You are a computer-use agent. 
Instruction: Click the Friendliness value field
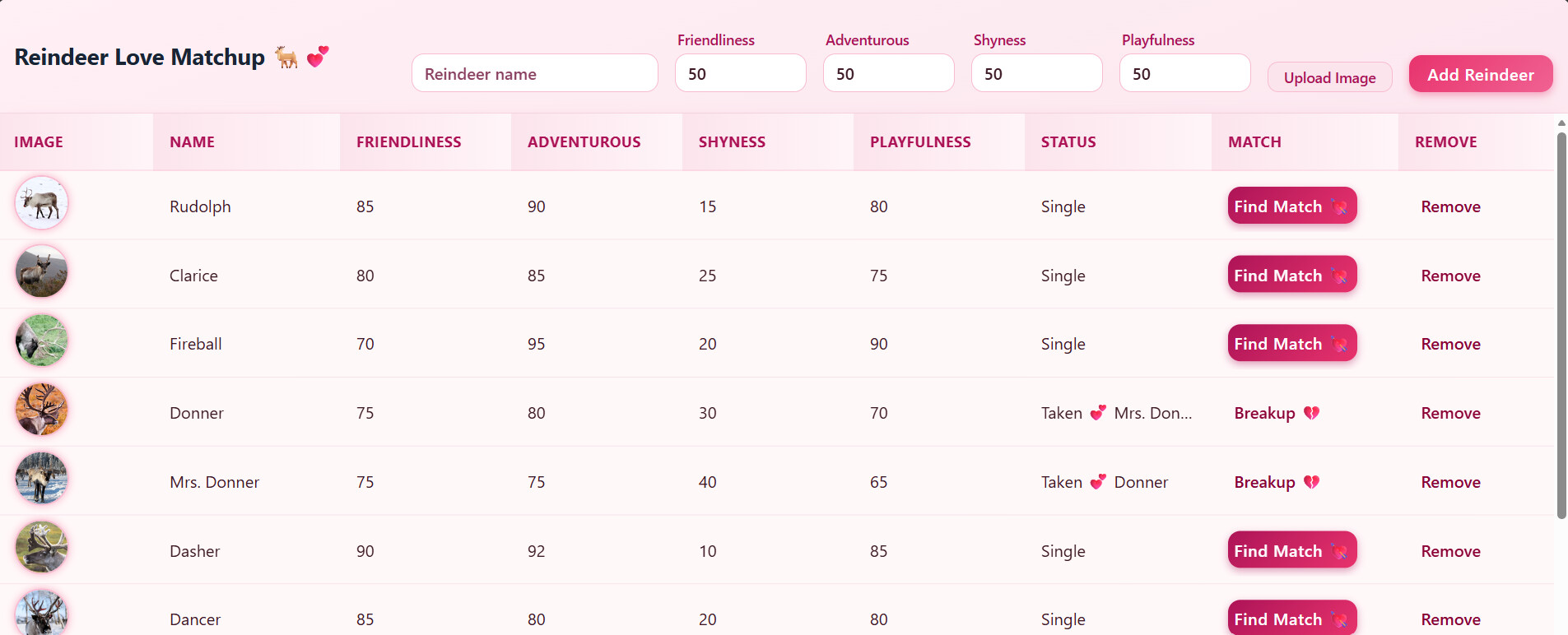[x=741, y=73]
